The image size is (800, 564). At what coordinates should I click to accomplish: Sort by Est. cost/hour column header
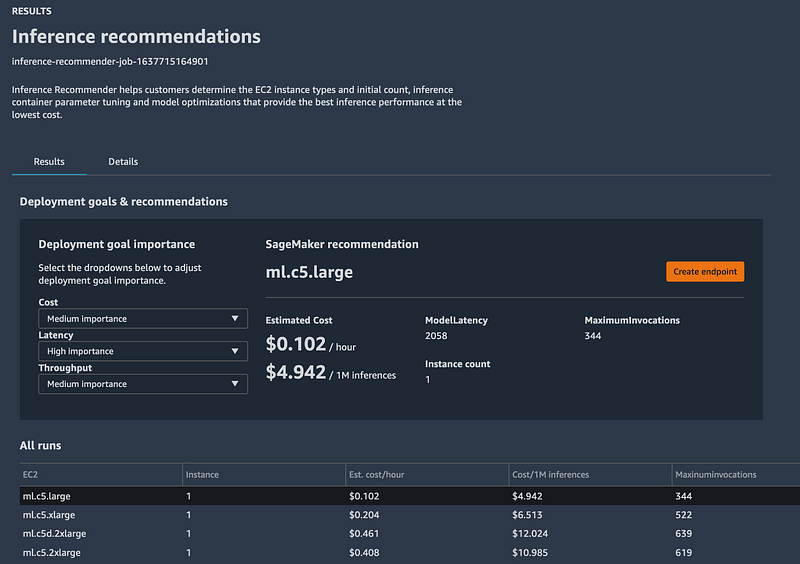click(378, 474)
